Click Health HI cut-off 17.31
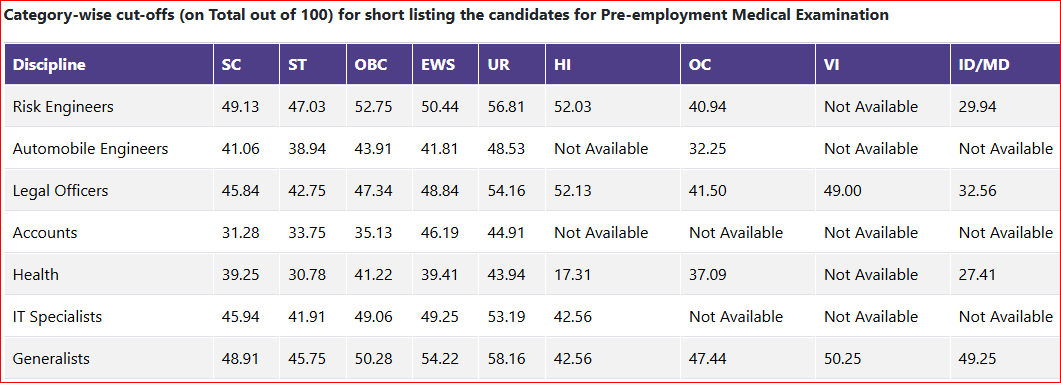This screenshot has height=383, width=1061. click(572, 275)
